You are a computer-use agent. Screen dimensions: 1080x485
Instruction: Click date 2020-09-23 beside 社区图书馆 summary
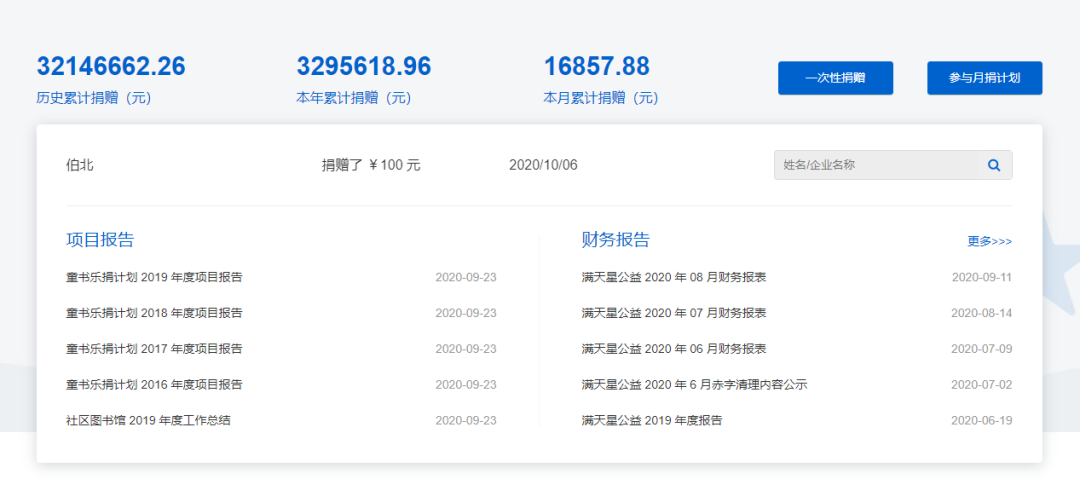click(x=466, y=420)
